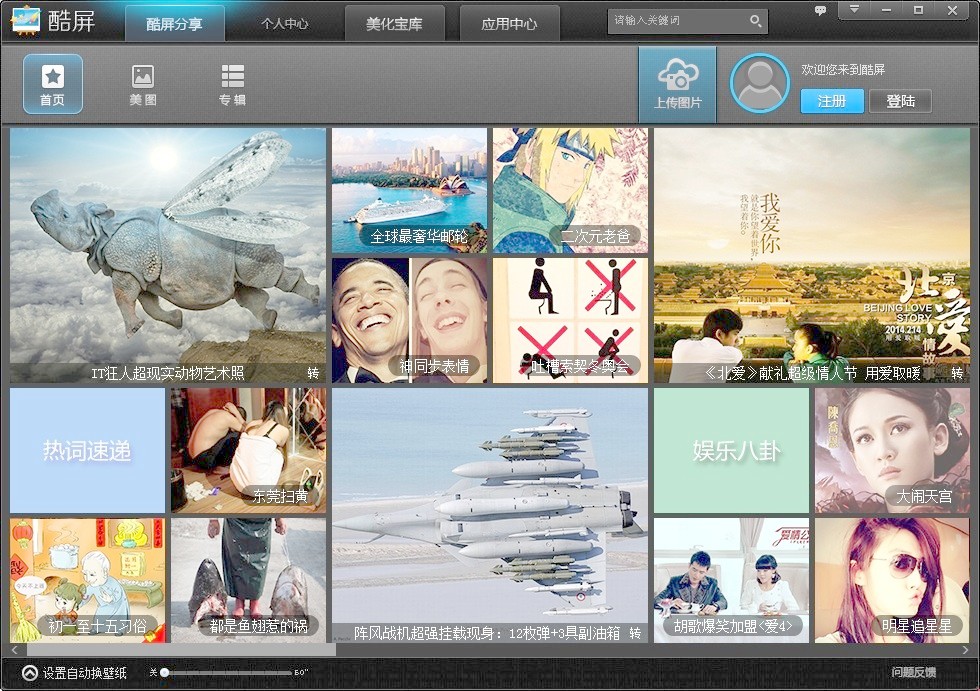Click the search magnifier icon
Viewport: 980px width, 691px height.
755,21
